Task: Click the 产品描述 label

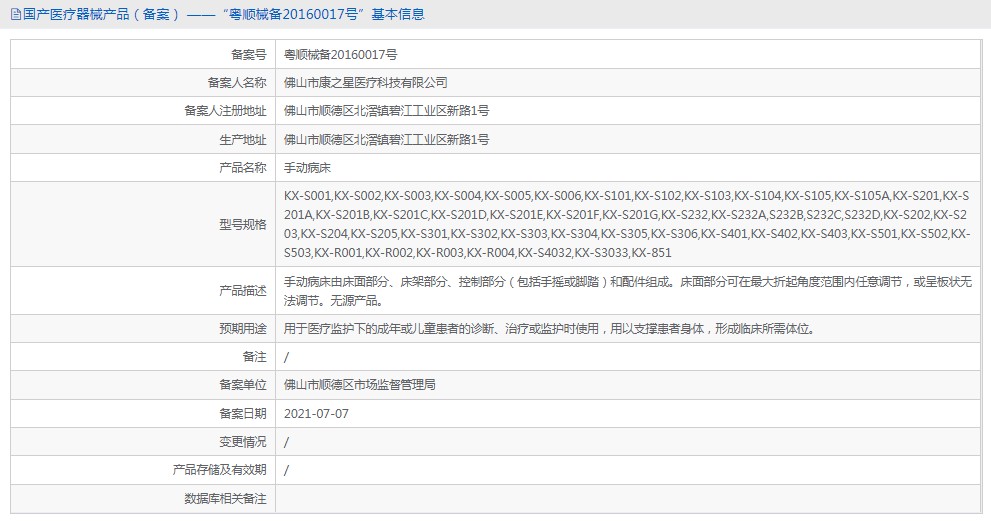Action: tap(243, 291)
